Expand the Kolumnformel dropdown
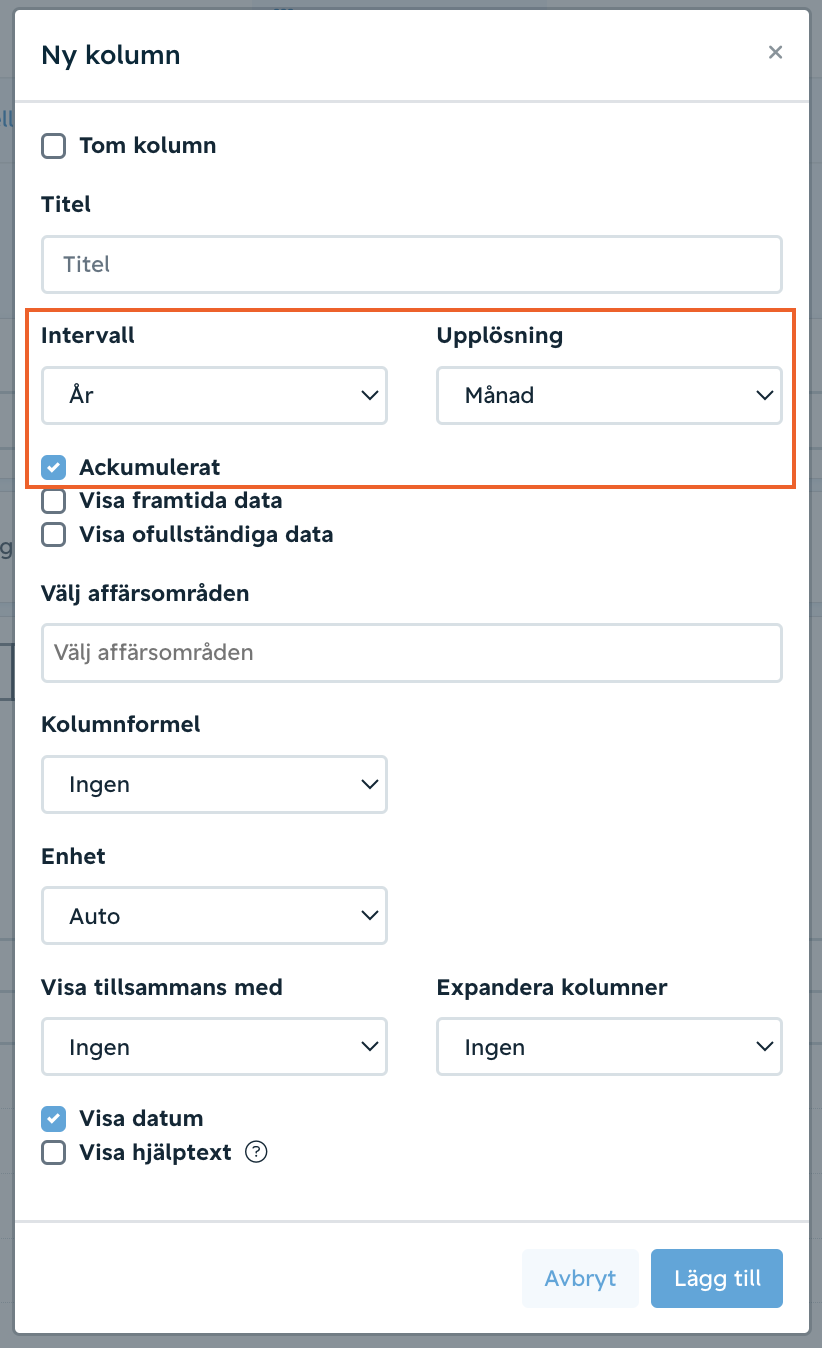 point(214,784)
